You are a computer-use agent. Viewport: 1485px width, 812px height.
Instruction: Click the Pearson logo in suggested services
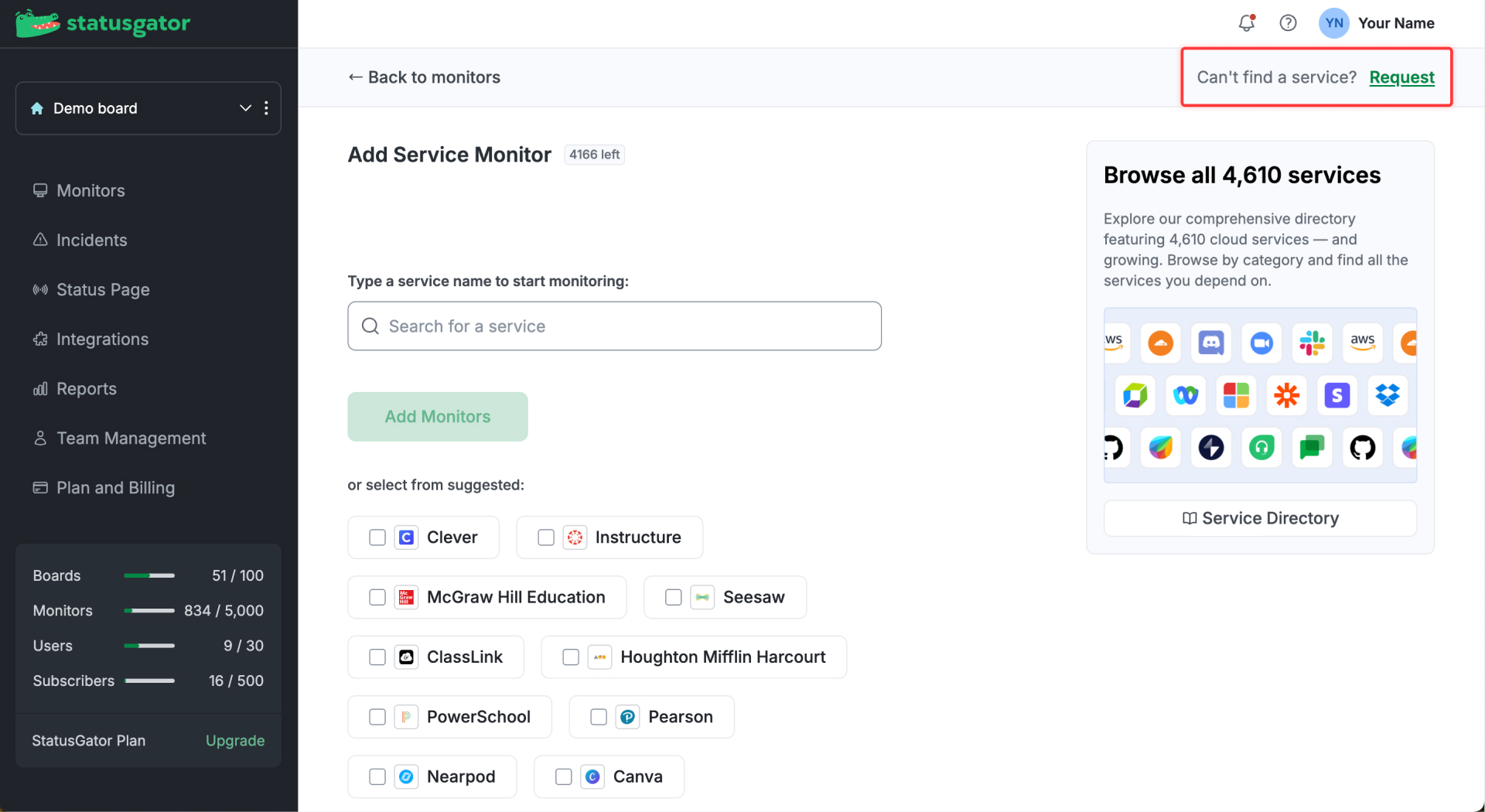[627, 717]
